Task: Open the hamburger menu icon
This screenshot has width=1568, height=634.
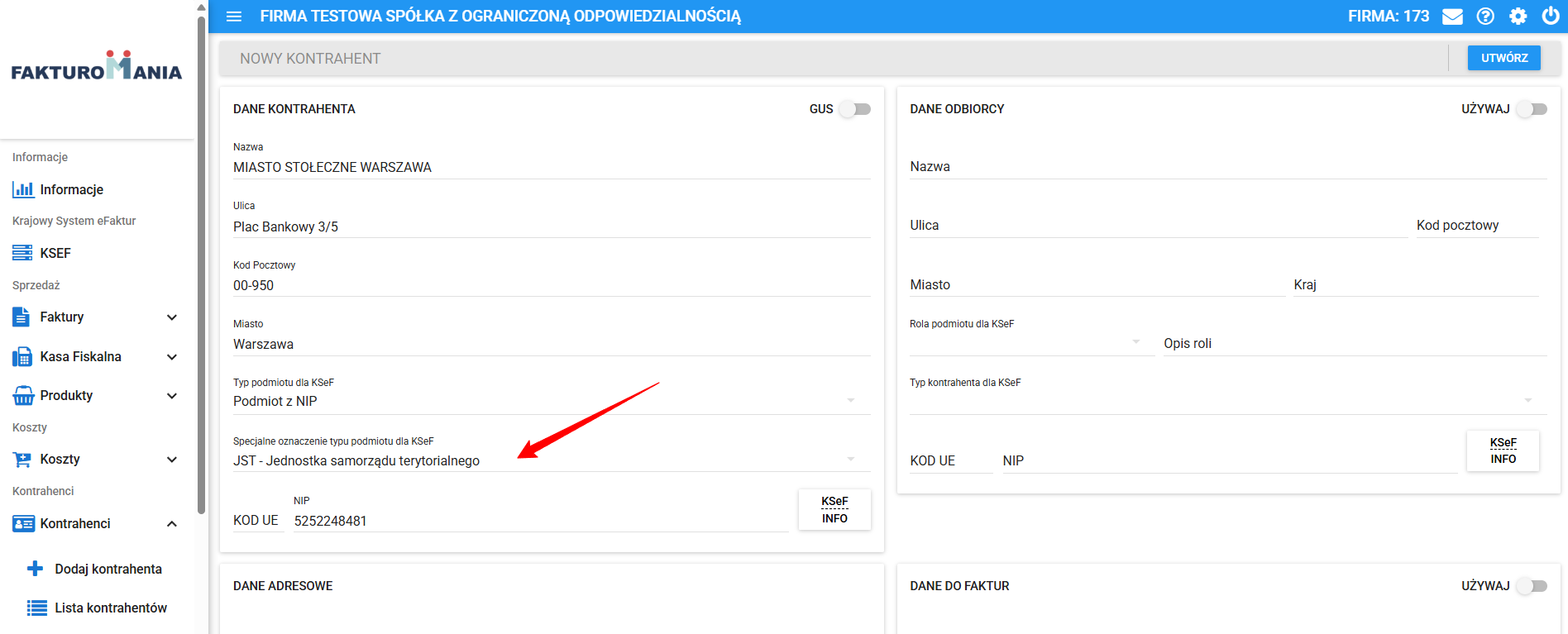Action: tap(234, 17)
